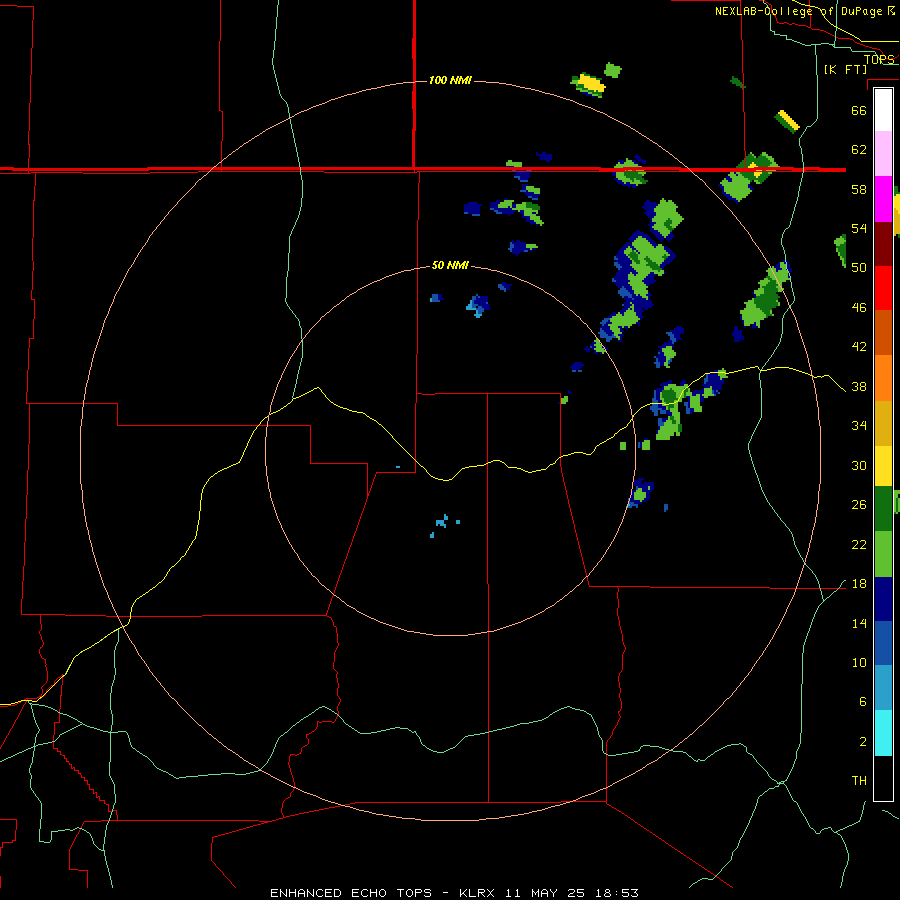The width and height of the screenshot is (900, 900).
Task: Click the medium blue legend swatch
Action: (883, 643)
